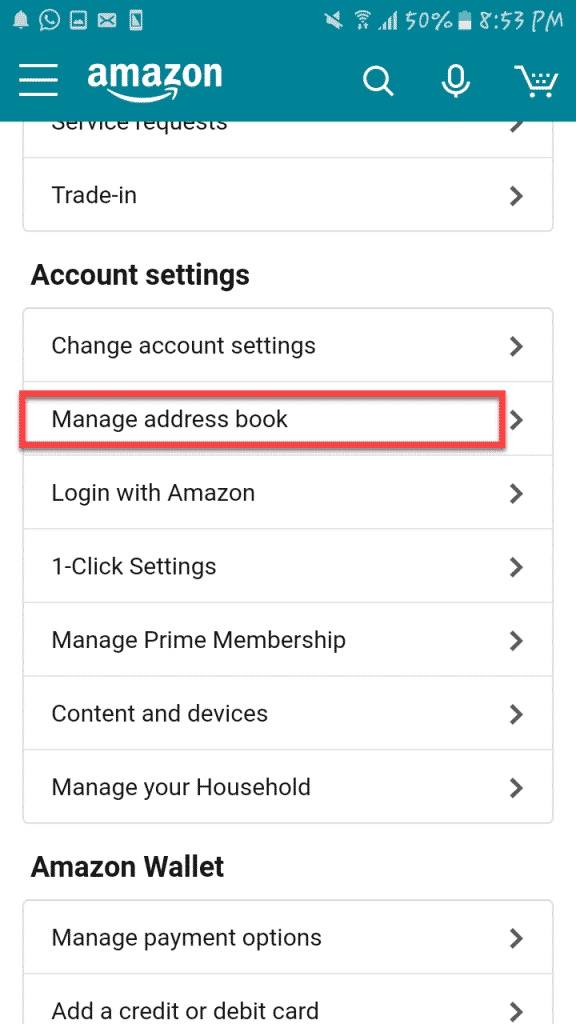Expand Manage address book chevron
Viewport: 576px width, 1024px height.
tap(517, 419)
